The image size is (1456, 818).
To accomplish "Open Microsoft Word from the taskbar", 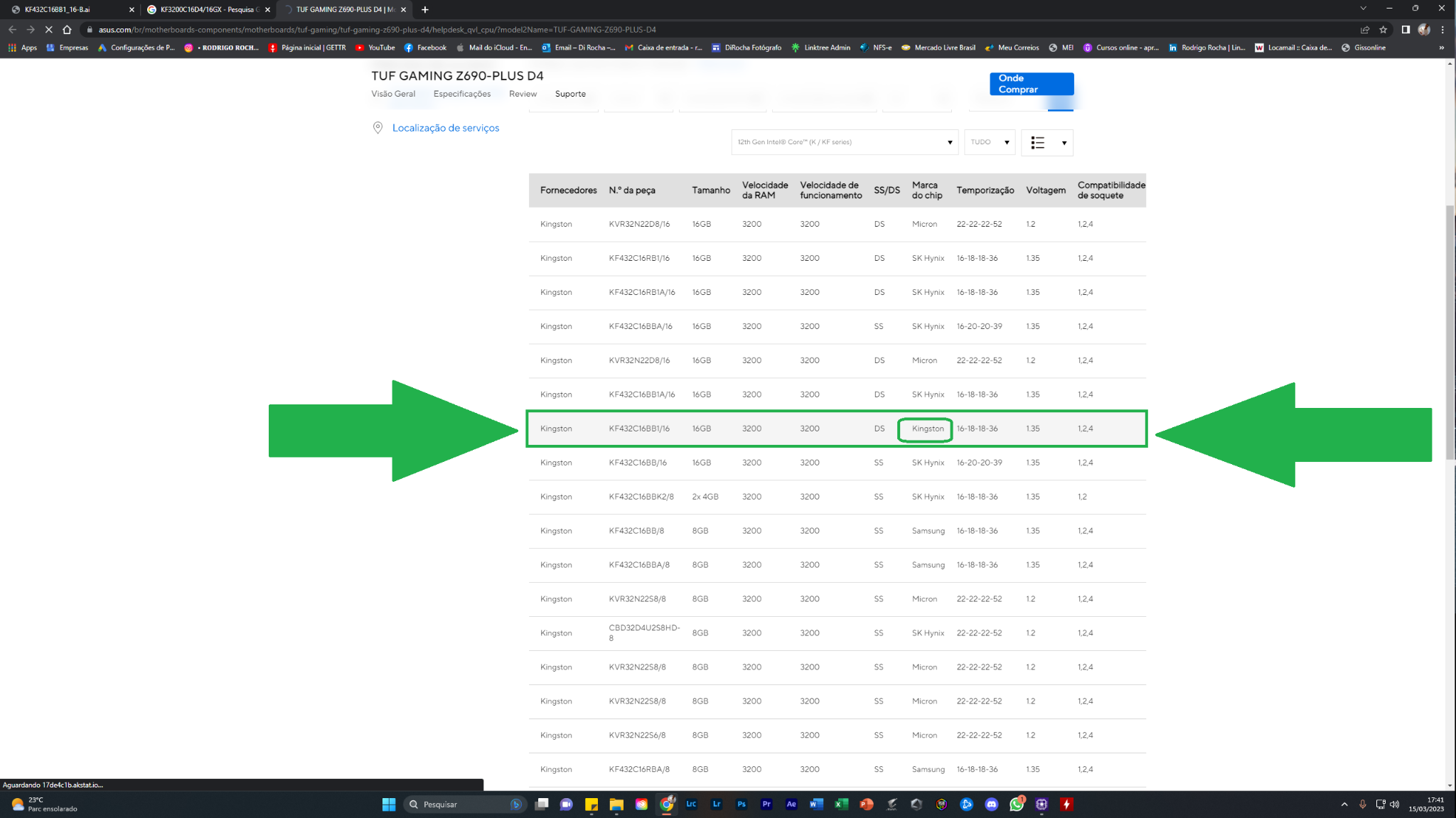I will [816, 804].
